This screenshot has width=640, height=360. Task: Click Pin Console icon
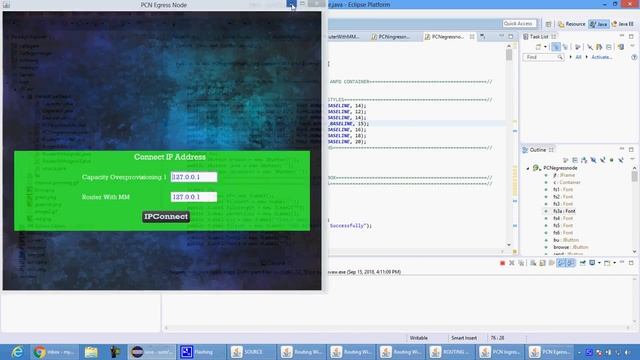582,263
